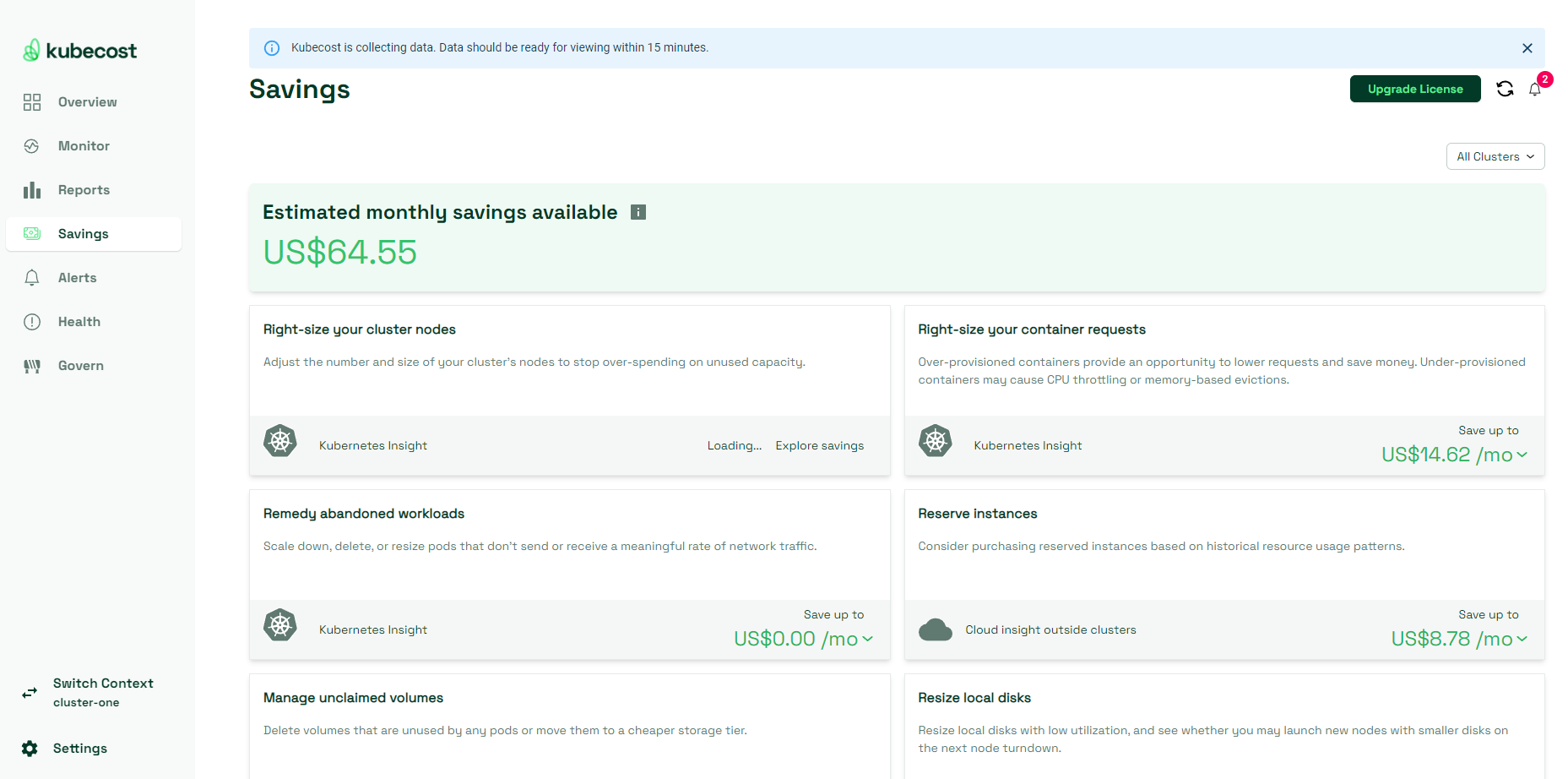This screenshot has width=1568, height=779.
Task: Open Right-size your container requests card
Action: pos(1032,330)
